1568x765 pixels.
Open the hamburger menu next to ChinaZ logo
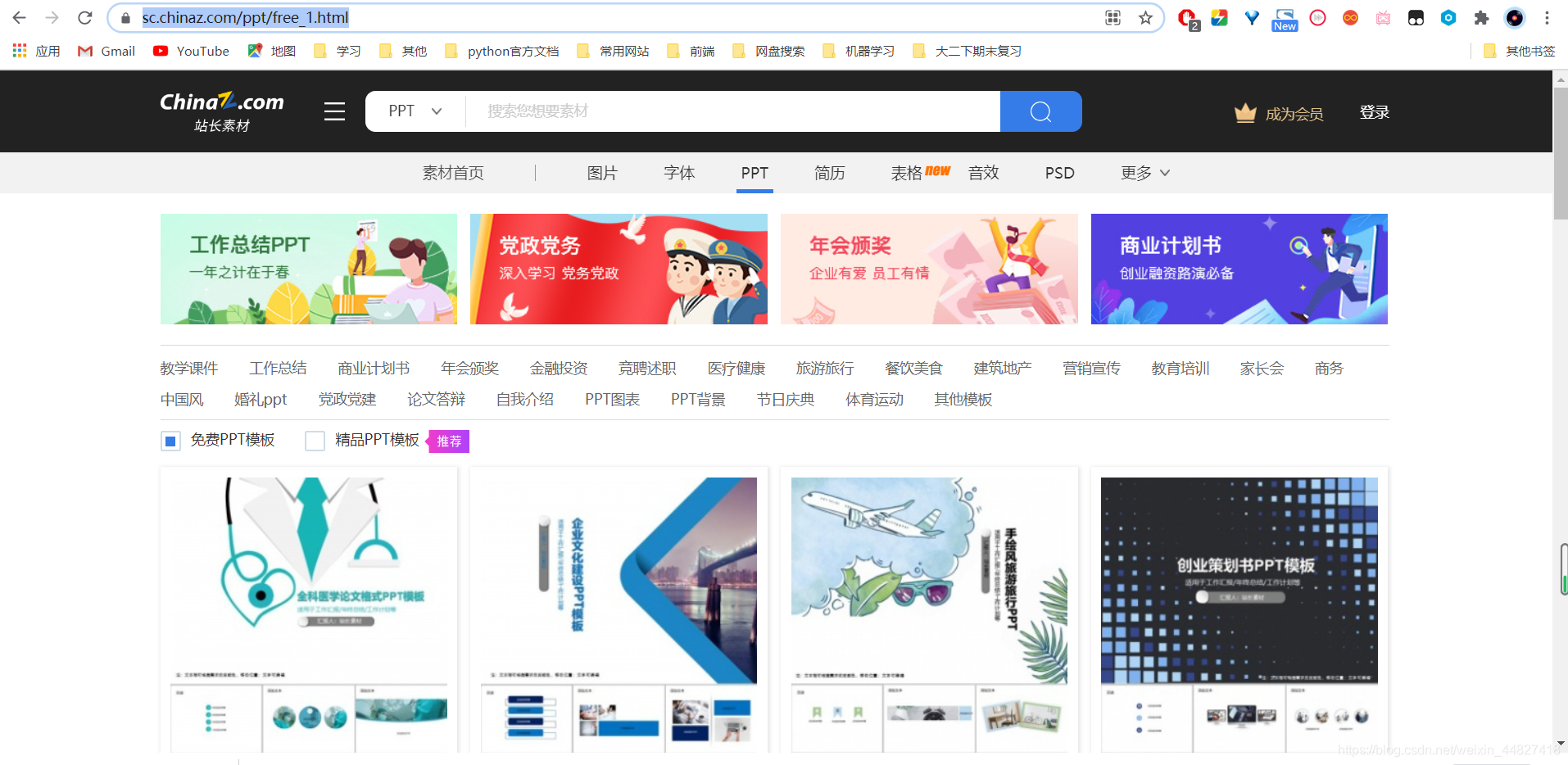point(333,111)
